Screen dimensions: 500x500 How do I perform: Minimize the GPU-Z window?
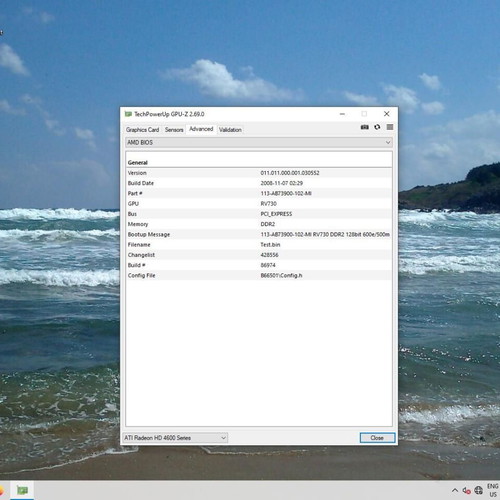(342, 114)
